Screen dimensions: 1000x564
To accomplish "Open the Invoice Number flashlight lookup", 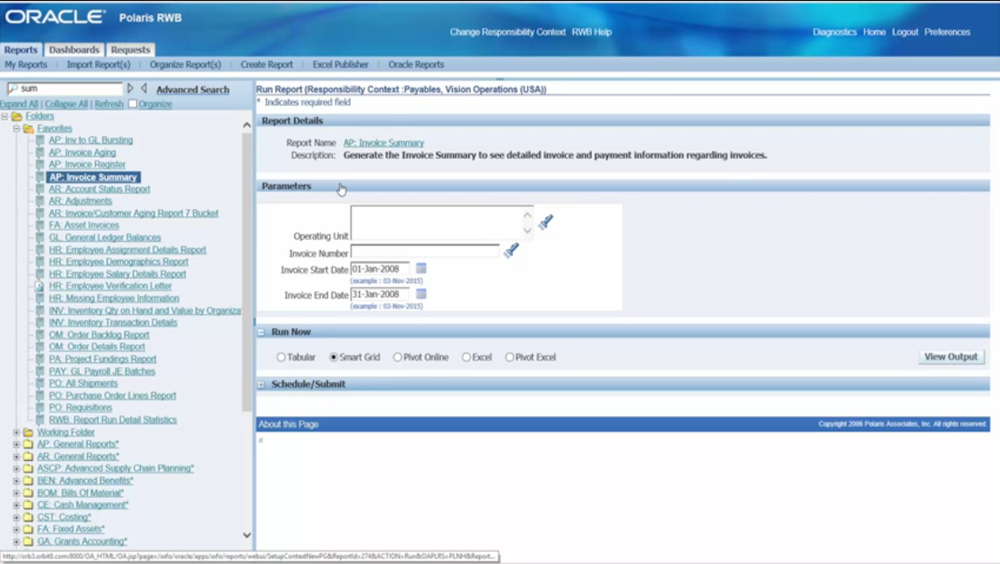I will 511,250.
